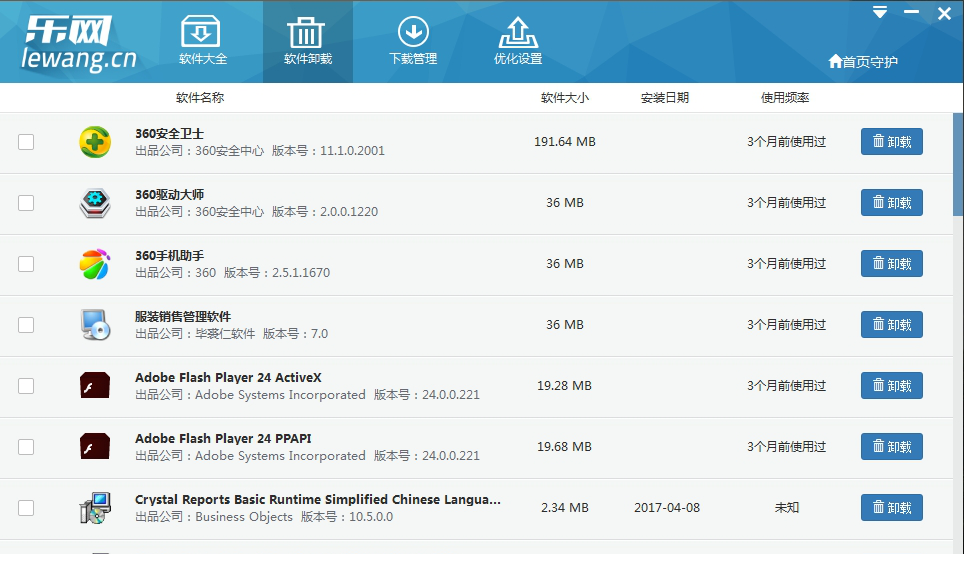Viewport: 964px width, 576px height.
Task: Close the lewang window
Action: tap(944, 14)
